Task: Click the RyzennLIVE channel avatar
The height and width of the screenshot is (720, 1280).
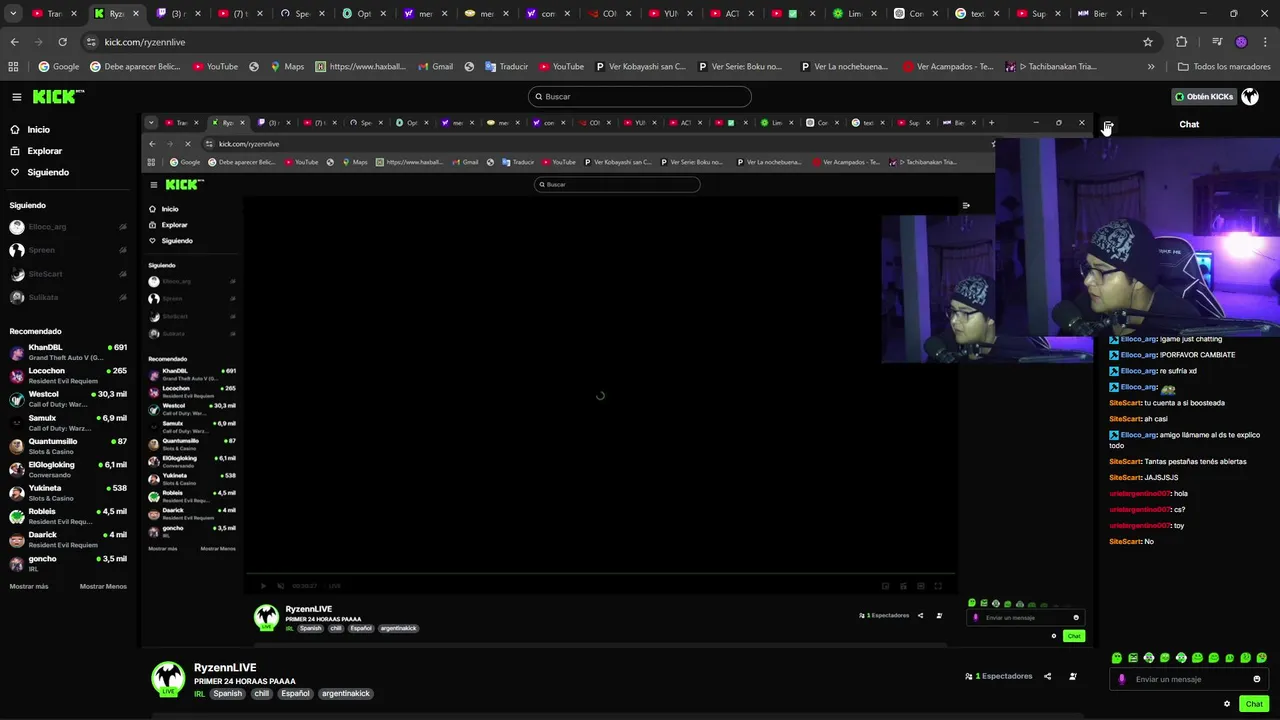Action: (x=168, y=679)
